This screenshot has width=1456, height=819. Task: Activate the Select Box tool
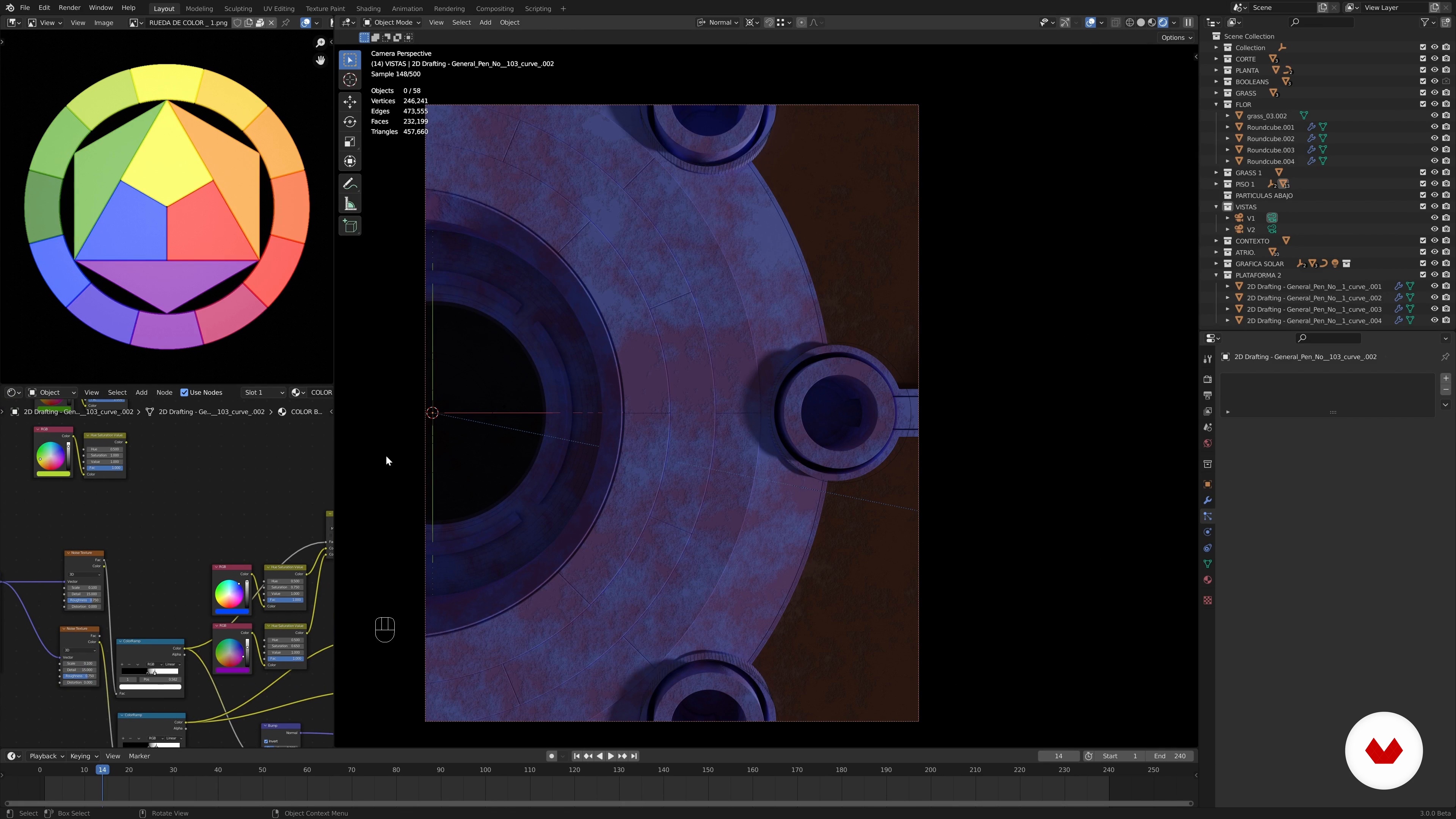(350, 60)
